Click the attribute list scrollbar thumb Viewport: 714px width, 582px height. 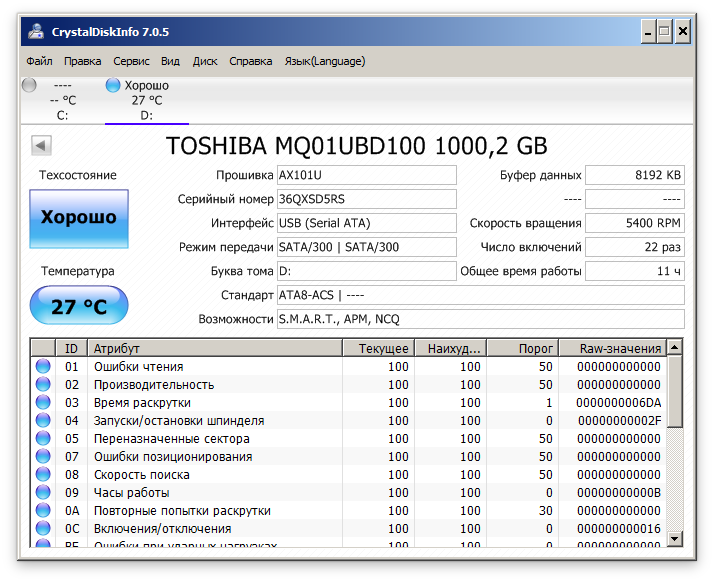(x=675, y=391)
